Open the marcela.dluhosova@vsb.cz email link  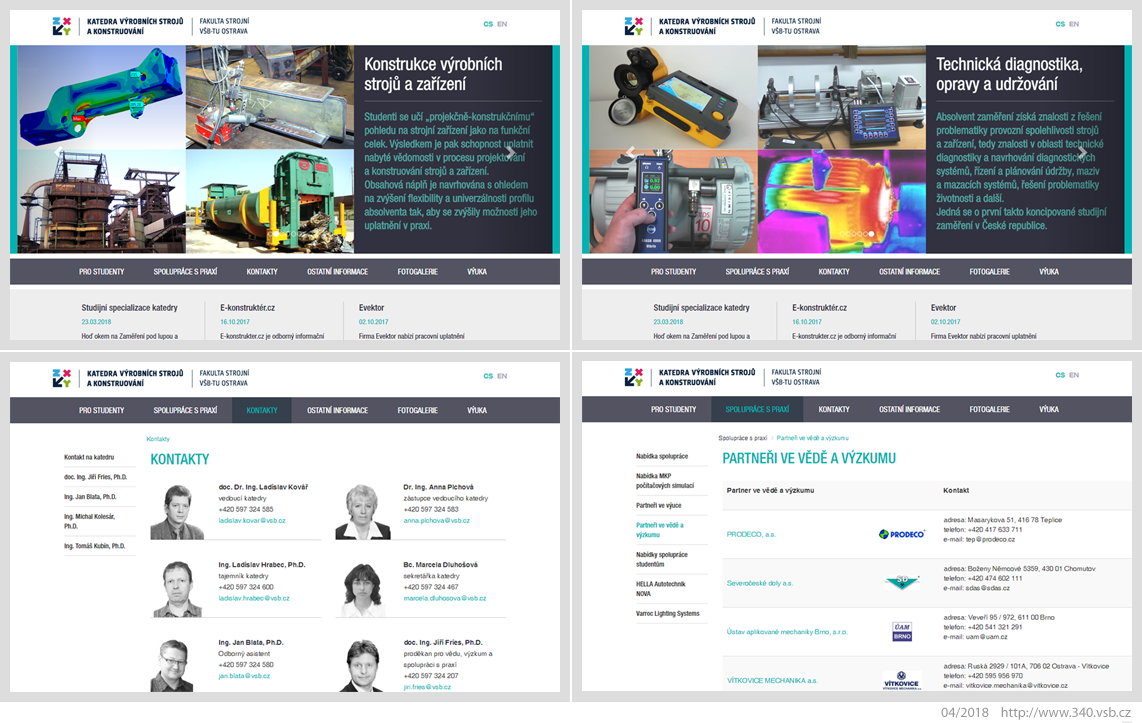[x=445, y=598]
